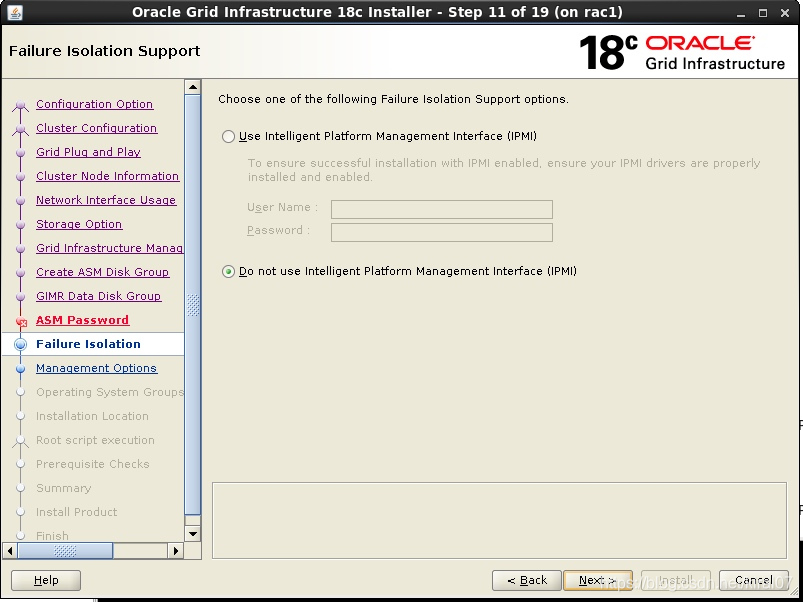Proceed with the Next button
This screenshot has width=803, height=602.
(598, 580)
